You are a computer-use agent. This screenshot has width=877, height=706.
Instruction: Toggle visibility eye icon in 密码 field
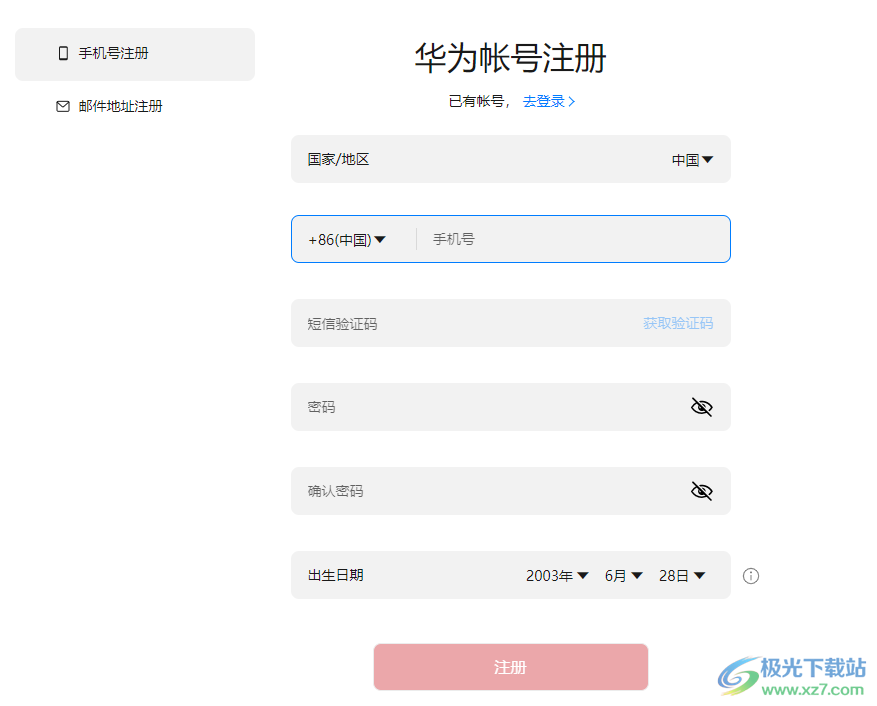pyautogui.click(x=701, y=407)
